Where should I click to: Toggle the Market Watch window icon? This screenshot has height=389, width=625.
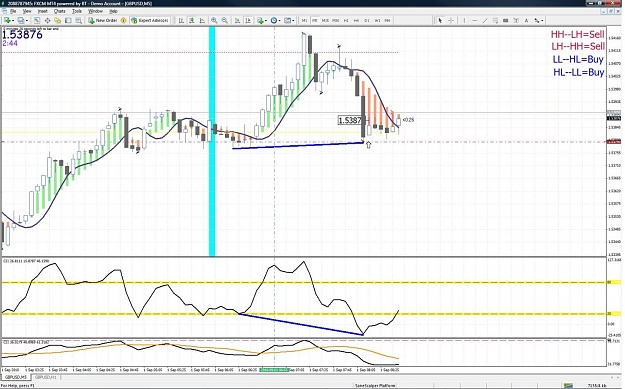(37, 20)
